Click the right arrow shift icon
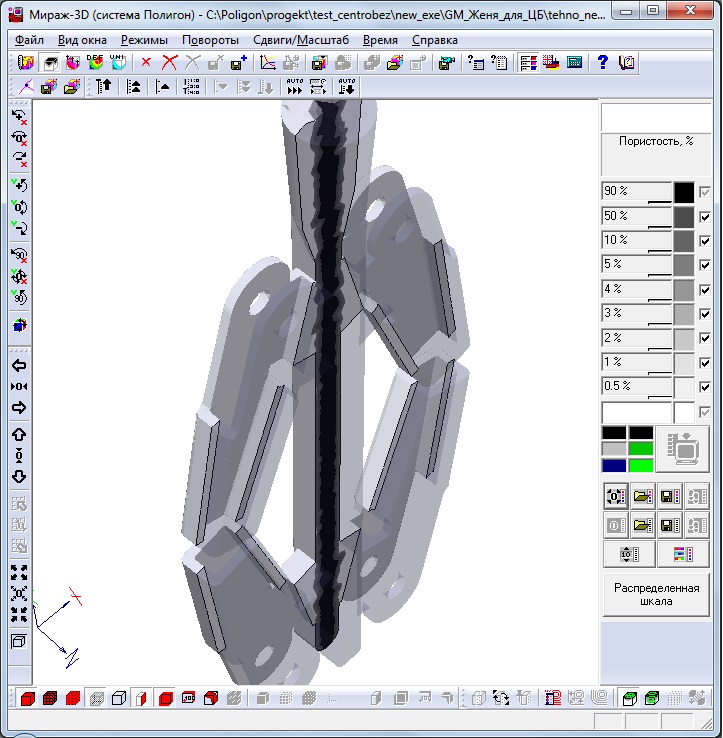The image size is (723, 738). (x=18, y=408)
